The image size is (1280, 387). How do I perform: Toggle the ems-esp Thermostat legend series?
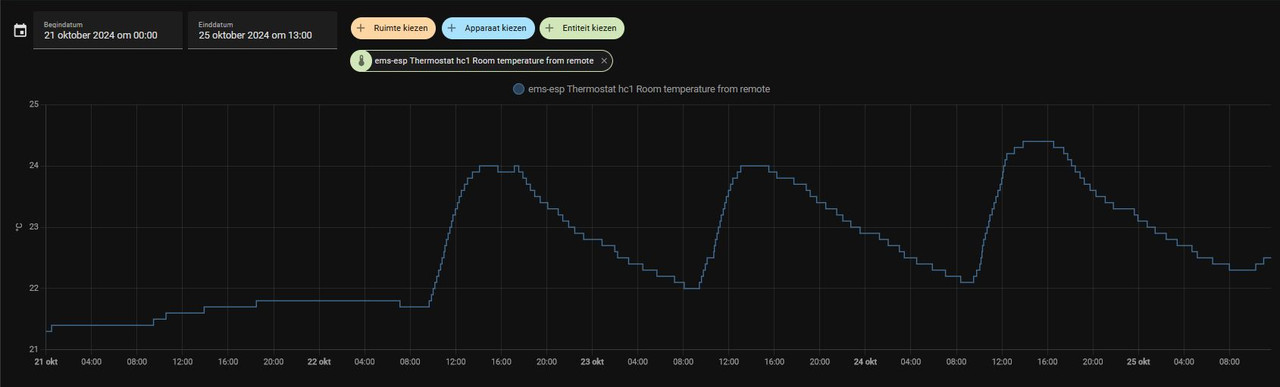(x=641, y=89)
